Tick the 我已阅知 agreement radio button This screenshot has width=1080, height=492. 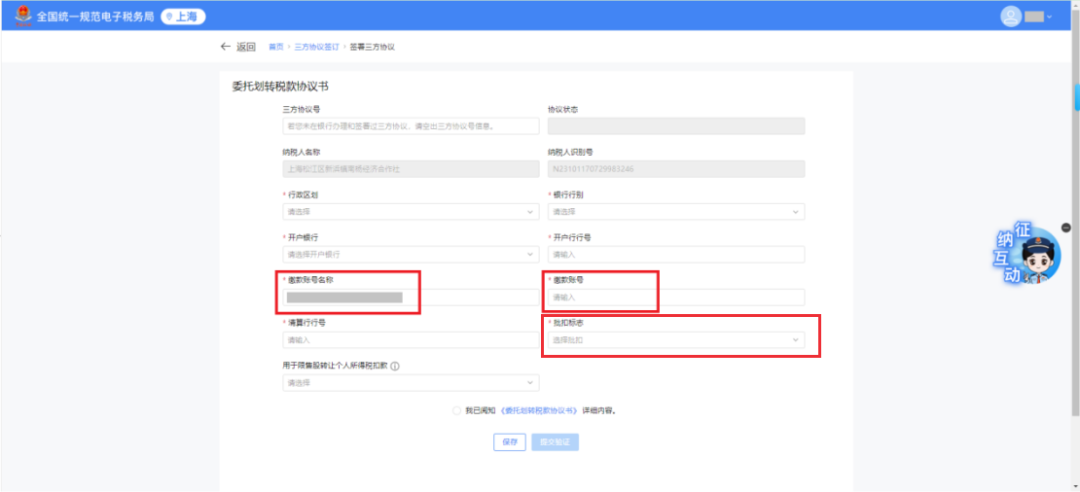coord(457,410)
